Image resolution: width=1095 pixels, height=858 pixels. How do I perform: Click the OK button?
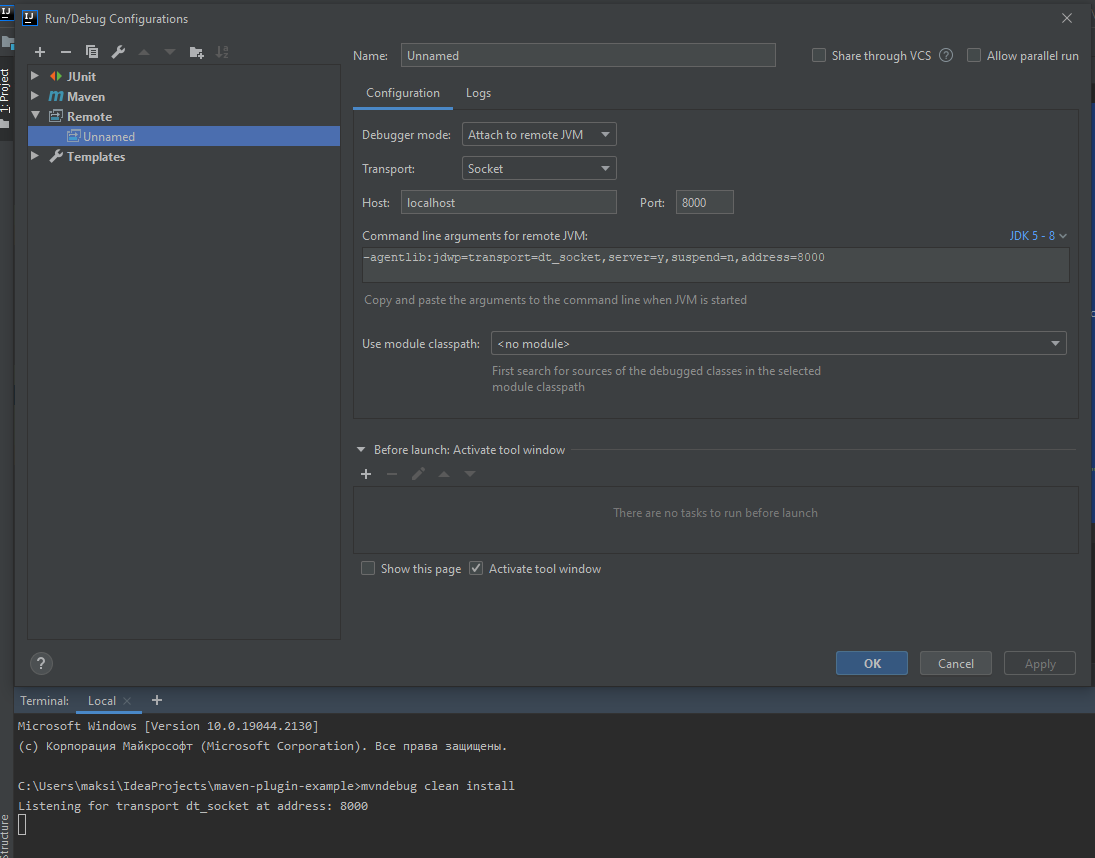click(872, 663)
